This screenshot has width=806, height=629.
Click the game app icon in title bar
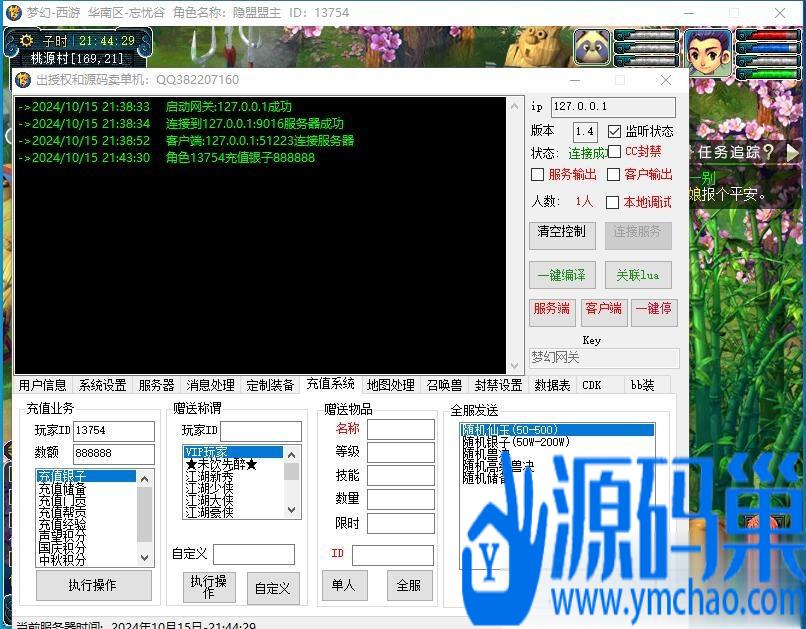[12, 12]
